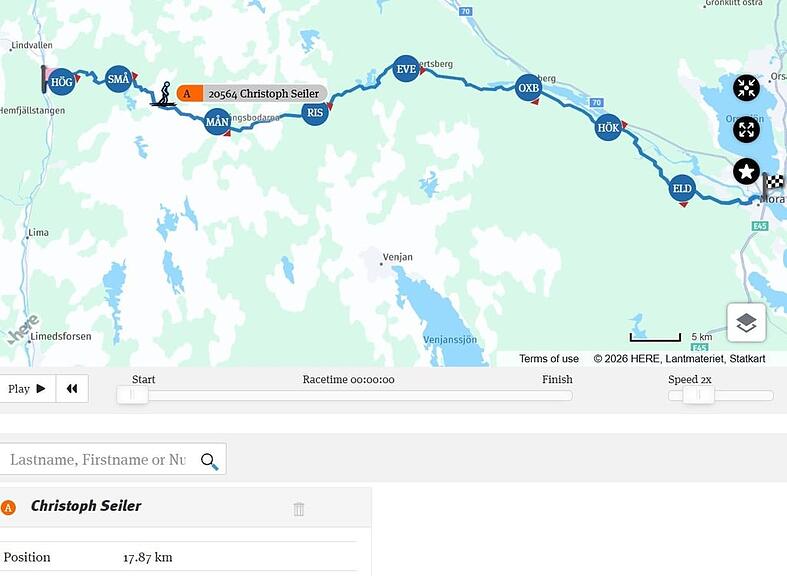Click the racetime timeline slider
The width and height of the screenshot is (787, 576).
coord(344,395)
